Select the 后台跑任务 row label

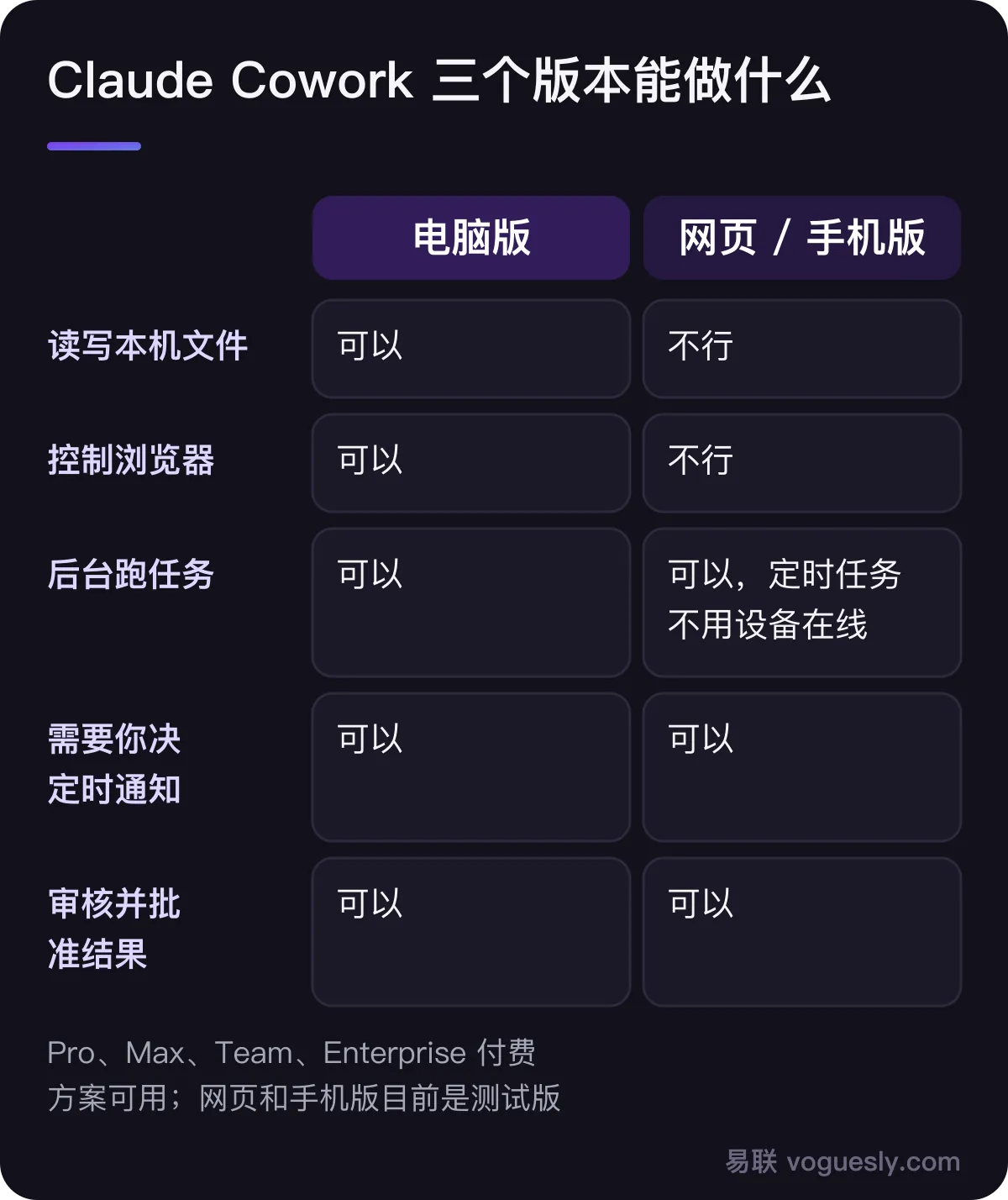coord(131,574)
